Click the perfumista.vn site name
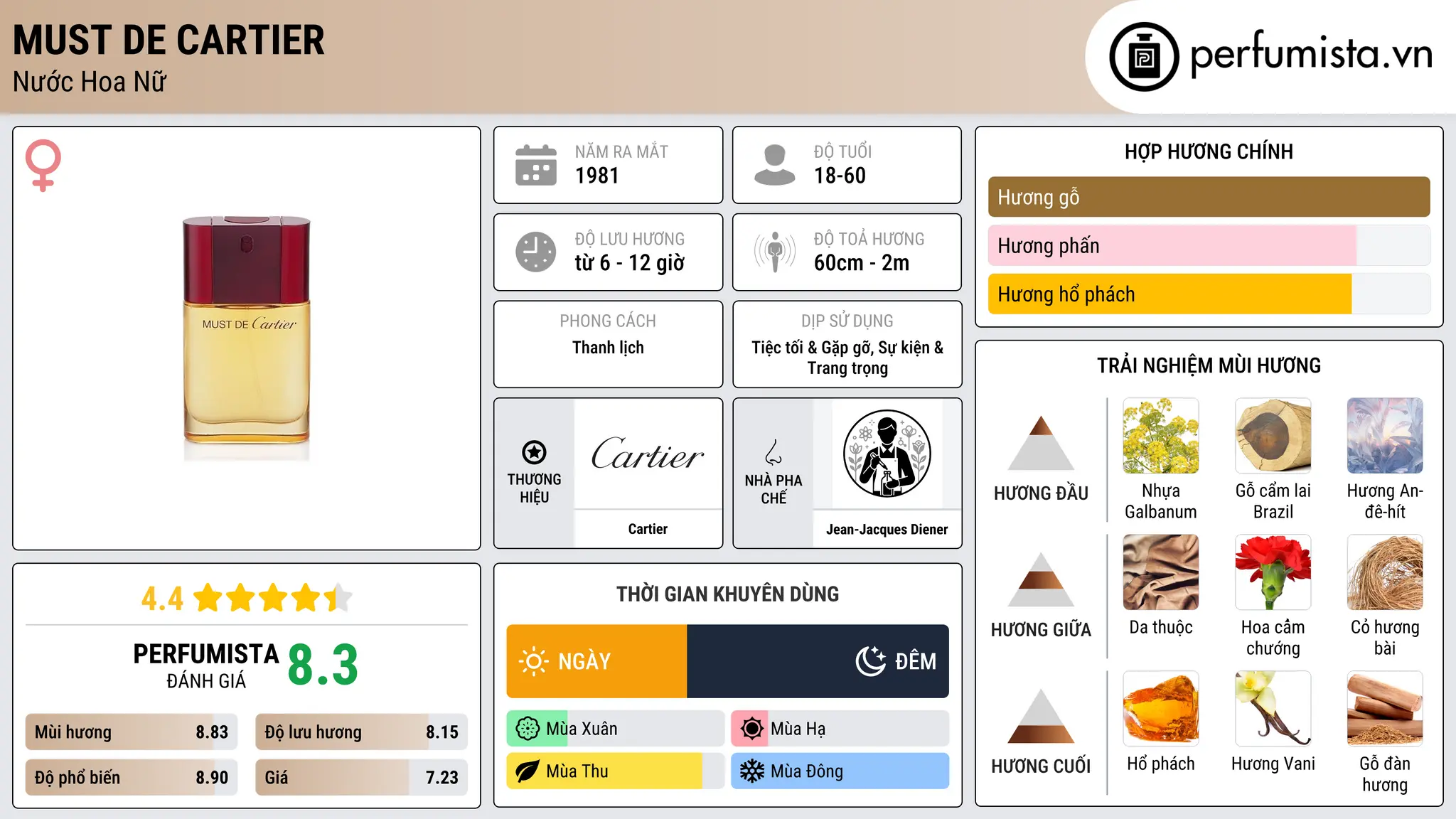The width and height of the screenshot is (1456, 819). coord(1312,54)
